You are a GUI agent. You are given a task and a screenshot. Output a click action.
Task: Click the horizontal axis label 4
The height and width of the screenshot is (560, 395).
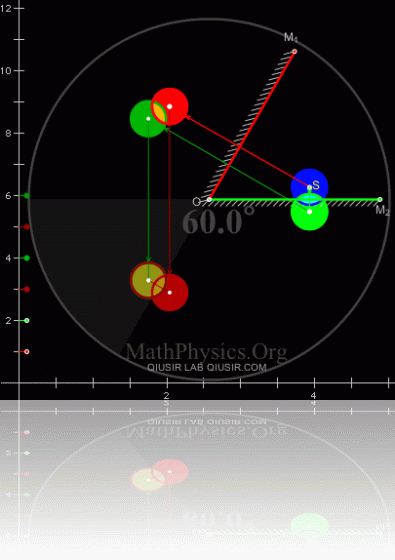coord(314,395)
